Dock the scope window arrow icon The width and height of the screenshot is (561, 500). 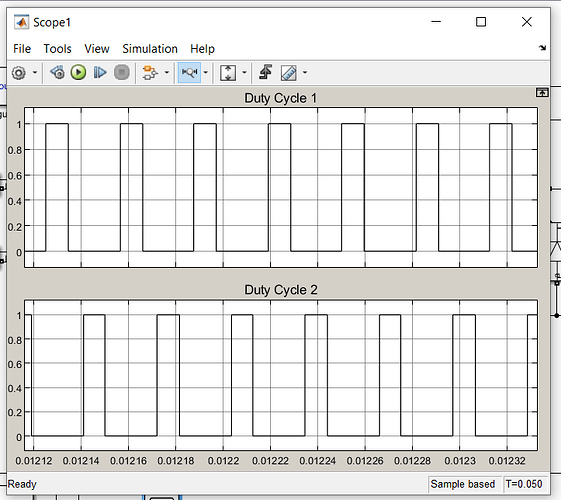click(x=542, y=48)
